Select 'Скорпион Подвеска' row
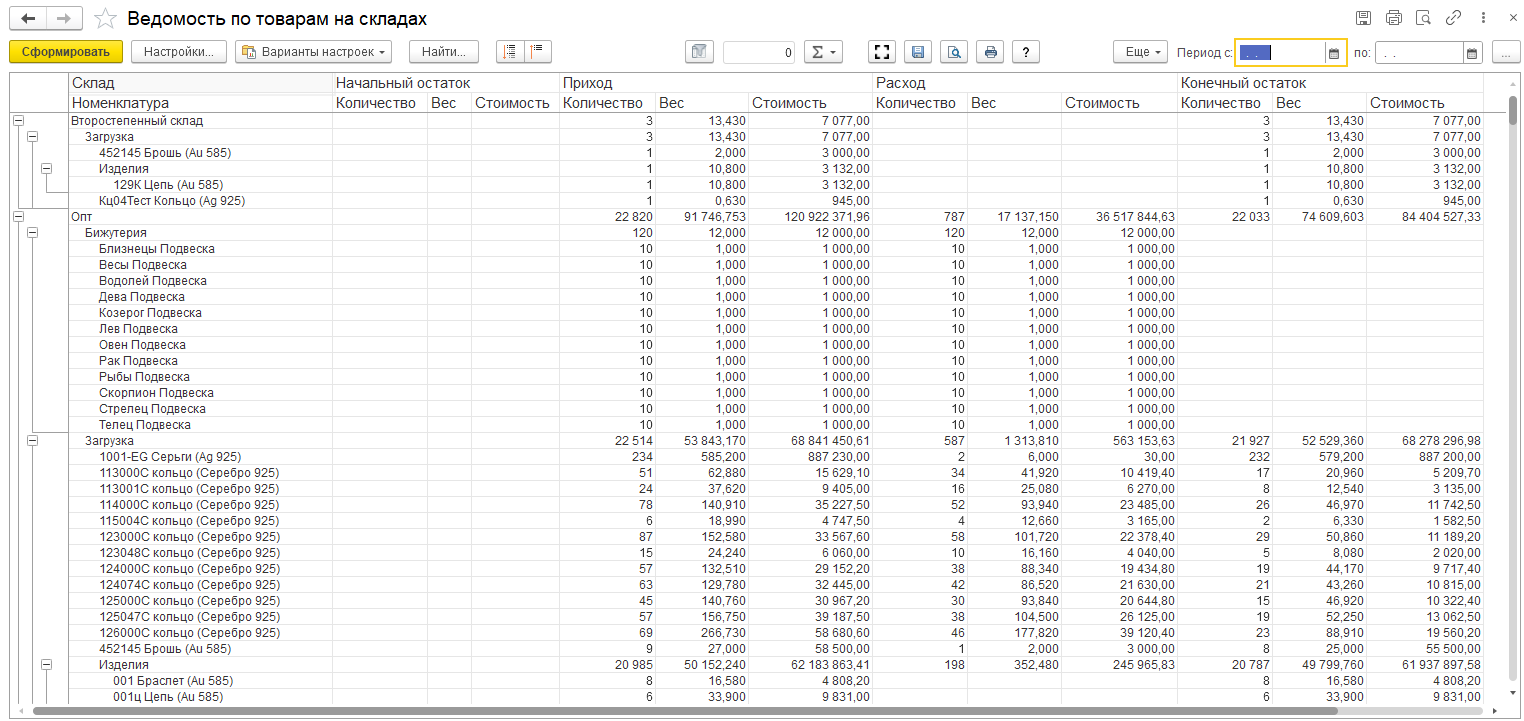1524x721 pixels. pyautogui.click(x=776, y=393)
